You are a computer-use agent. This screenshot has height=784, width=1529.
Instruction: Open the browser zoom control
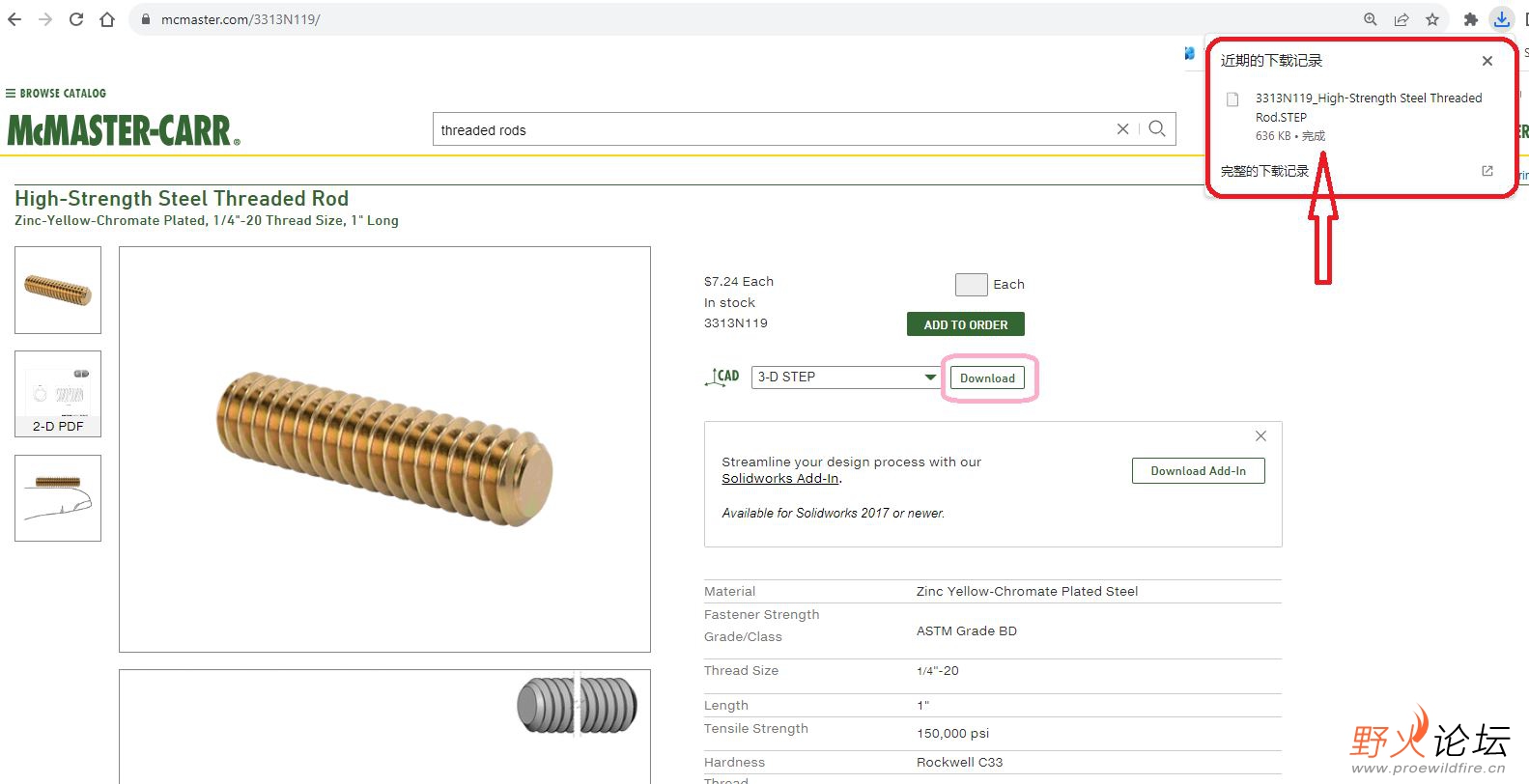click(1371, 19)
